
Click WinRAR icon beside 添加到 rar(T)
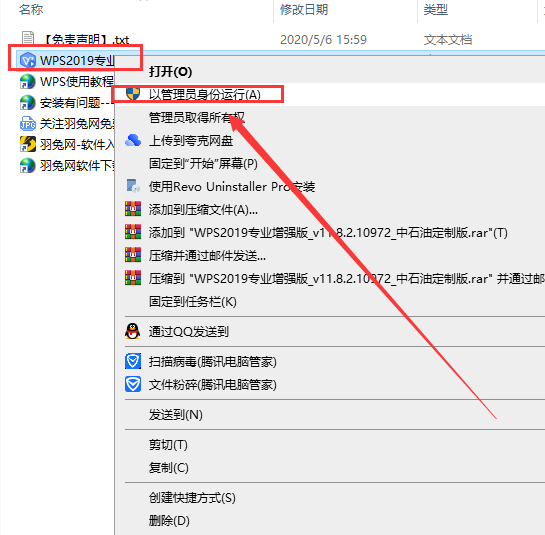(x=133, y=232)
